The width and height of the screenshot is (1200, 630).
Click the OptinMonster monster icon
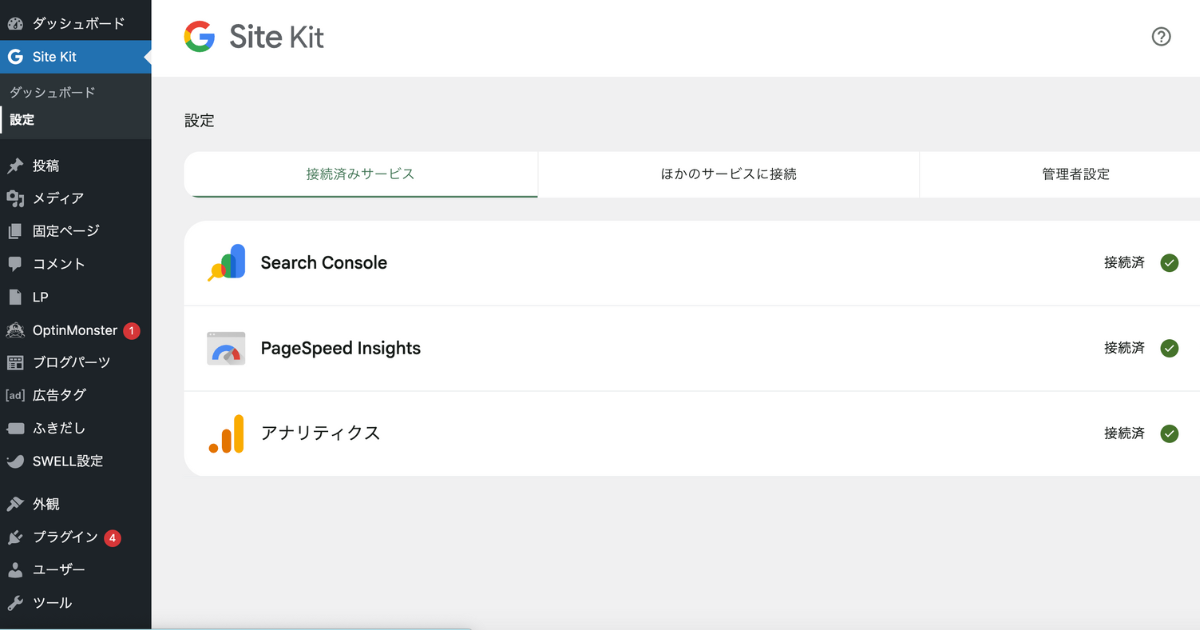[15, 330]
